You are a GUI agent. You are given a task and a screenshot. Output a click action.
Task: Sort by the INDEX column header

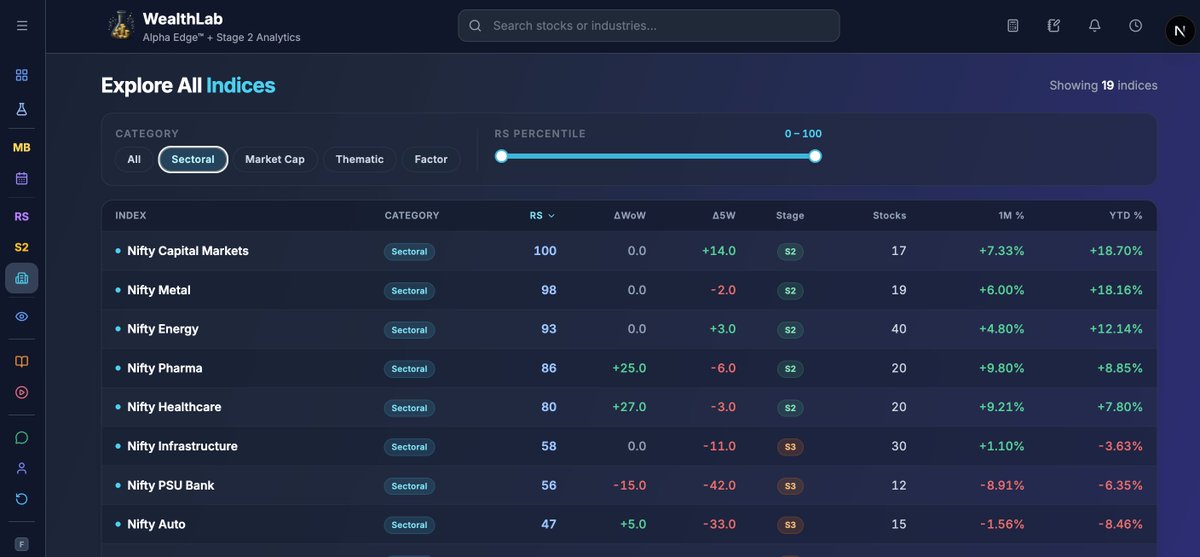click(131, 215)
